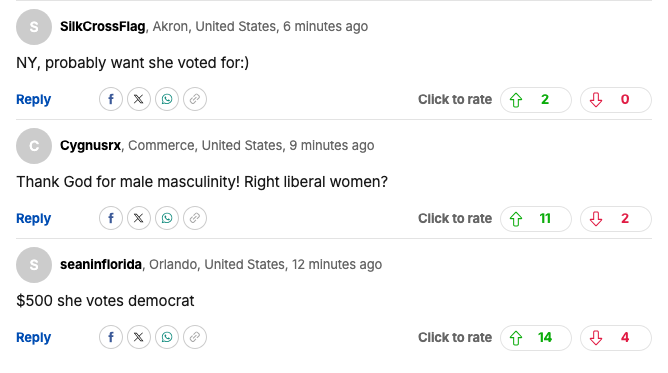668x373 pixels.
Task: Share seaninflorida's comment on Facebook
Action: 111,337
